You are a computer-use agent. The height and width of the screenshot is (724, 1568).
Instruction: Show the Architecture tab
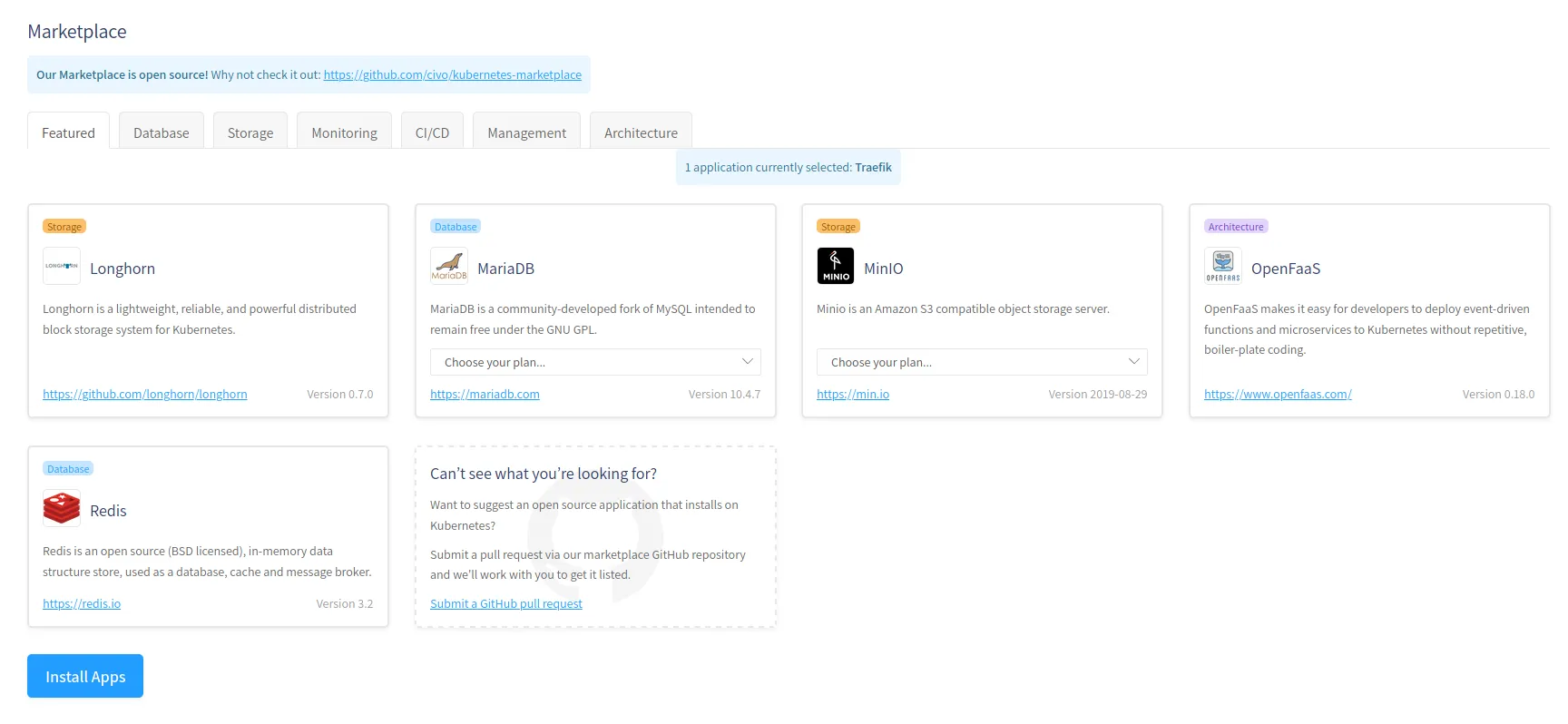pyautogui.click(x=641, y=132)
